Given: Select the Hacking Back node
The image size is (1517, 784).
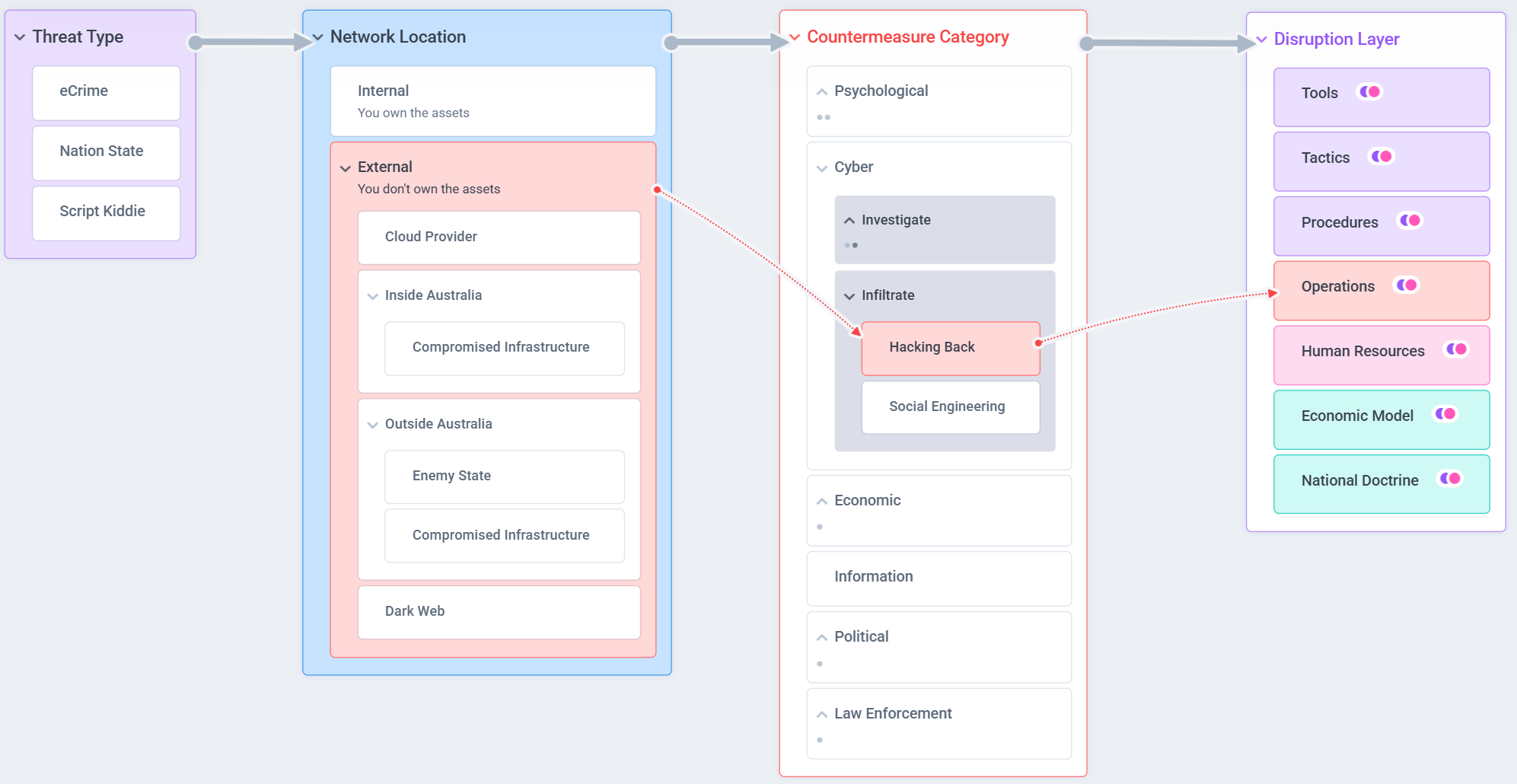Looking at the screenshot, I should pyautogui.click(x=950, y=348).
